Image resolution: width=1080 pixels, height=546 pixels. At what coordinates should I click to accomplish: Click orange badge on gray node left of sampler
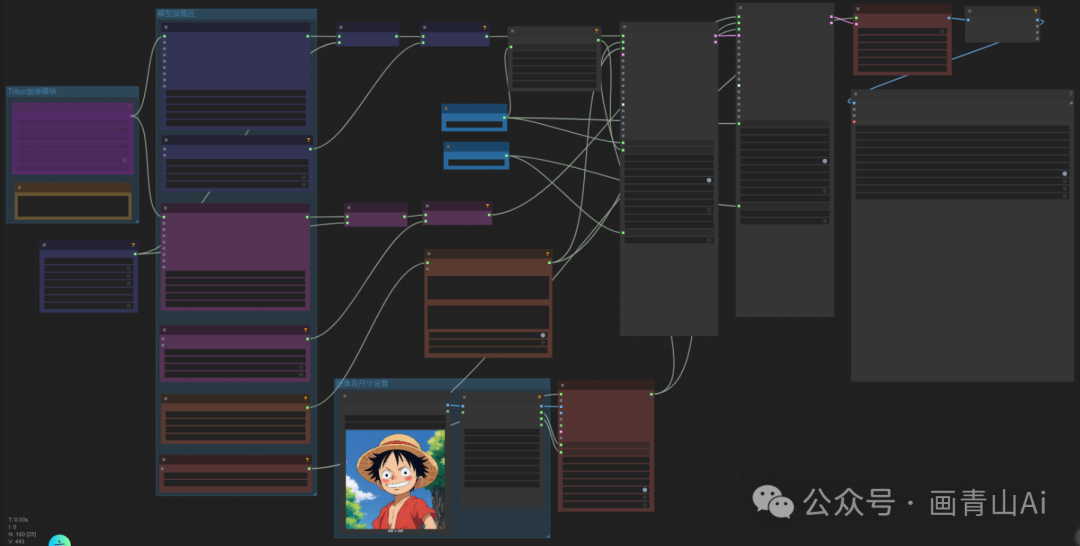[596, 31]
